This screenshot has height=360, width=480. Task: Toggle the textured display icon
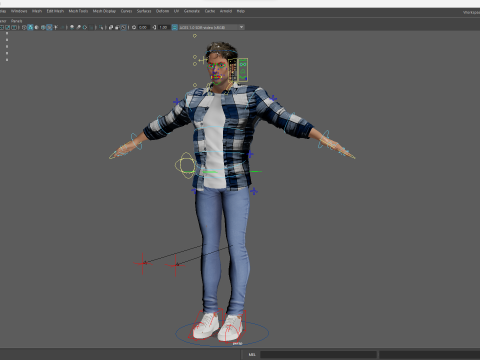[49, 27]
